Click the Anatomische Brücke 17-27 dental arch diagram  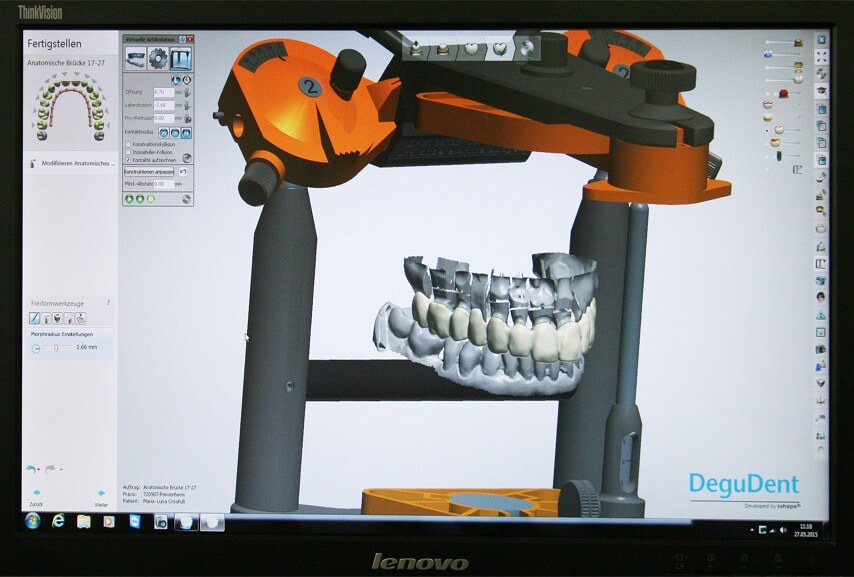pos(70,106)
